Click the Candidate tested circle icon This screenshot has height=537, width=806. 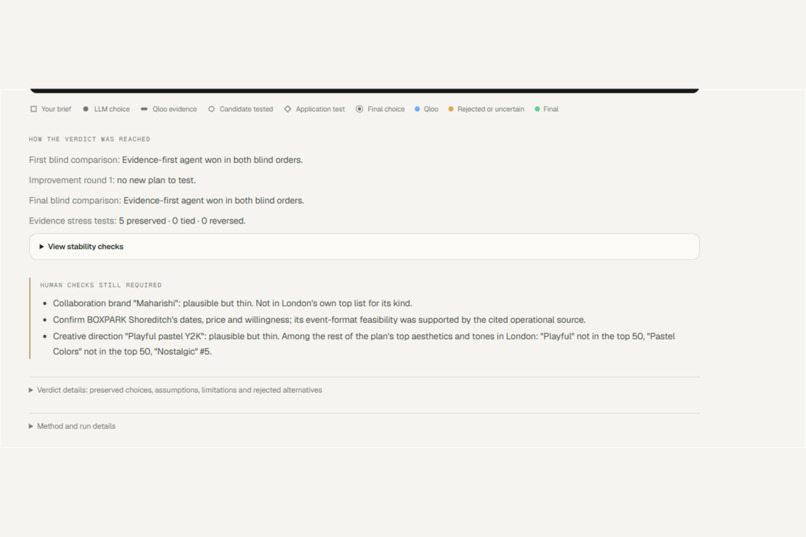pyautogui.click(x=211, y=109)
